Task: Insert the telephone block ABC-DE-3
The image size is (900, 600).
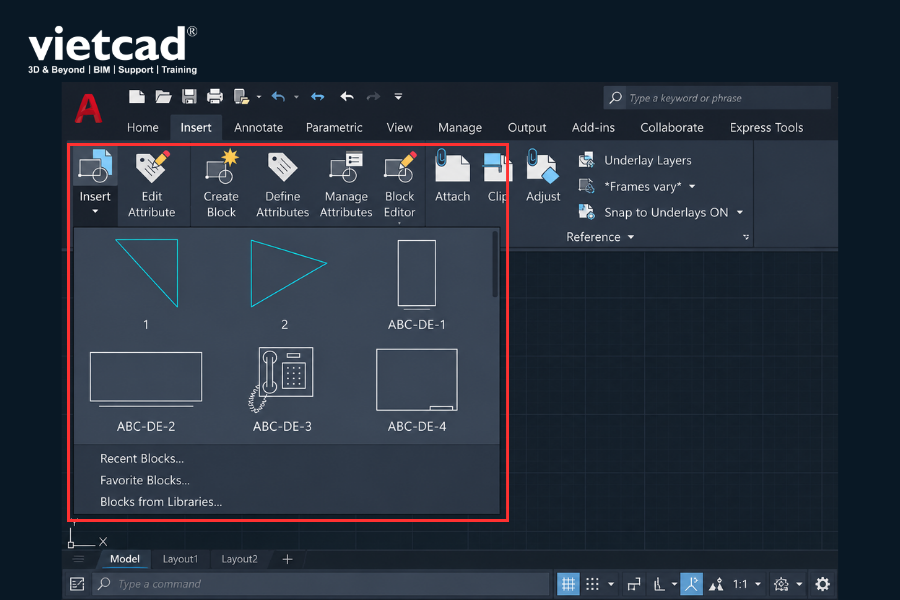Action: [x=282, y=389]
